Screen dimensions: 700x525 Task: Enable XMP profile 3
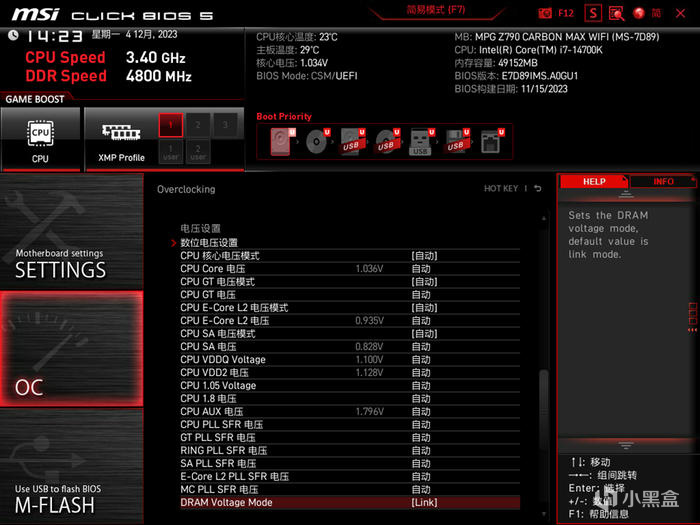[x=225, y=125]
